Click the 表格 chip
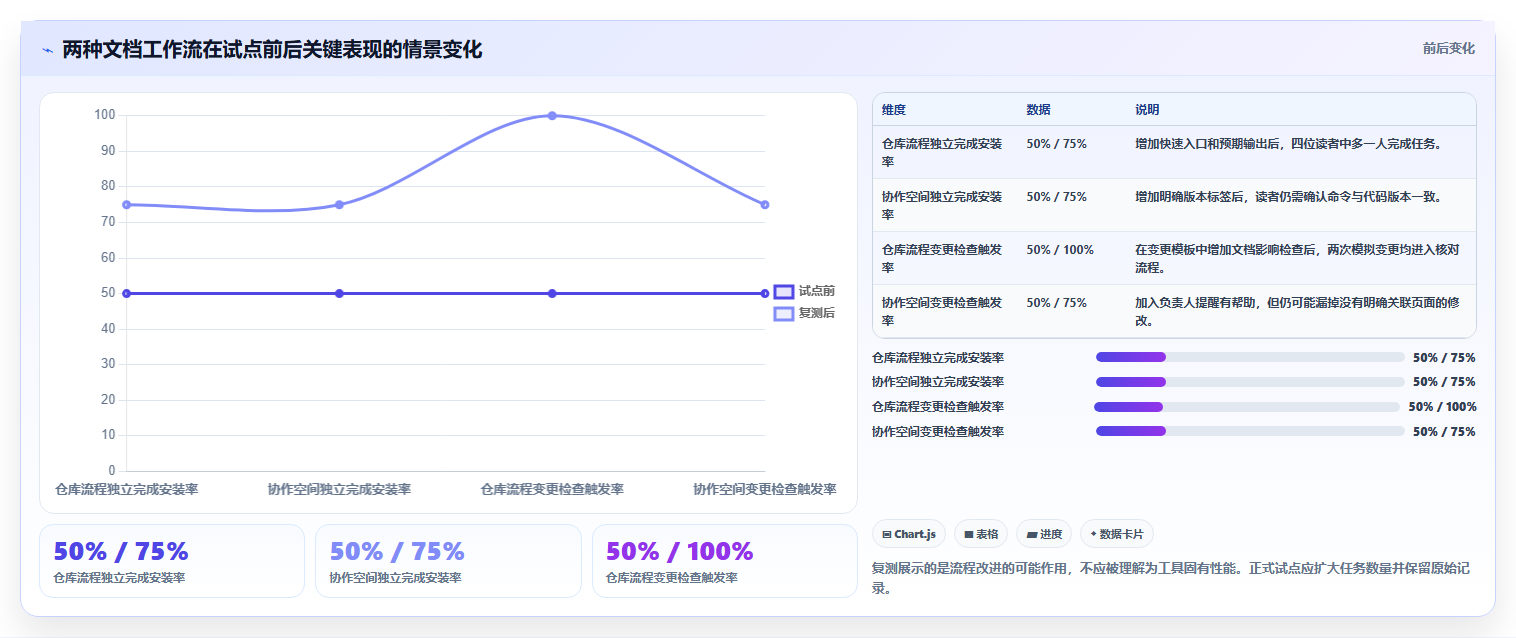 pyautogui.click(x=981, y=534)
